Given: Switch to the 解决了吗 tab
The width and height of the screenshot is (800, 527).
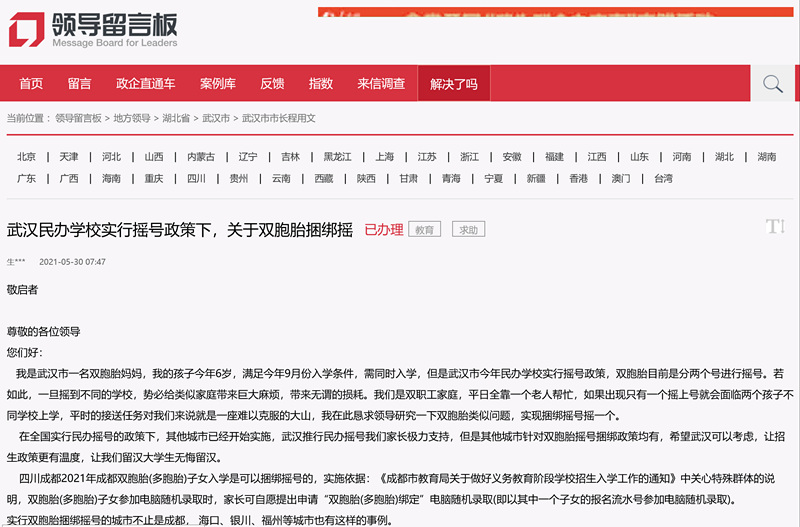Looking at the screenshot, I should tap(454, 84).
